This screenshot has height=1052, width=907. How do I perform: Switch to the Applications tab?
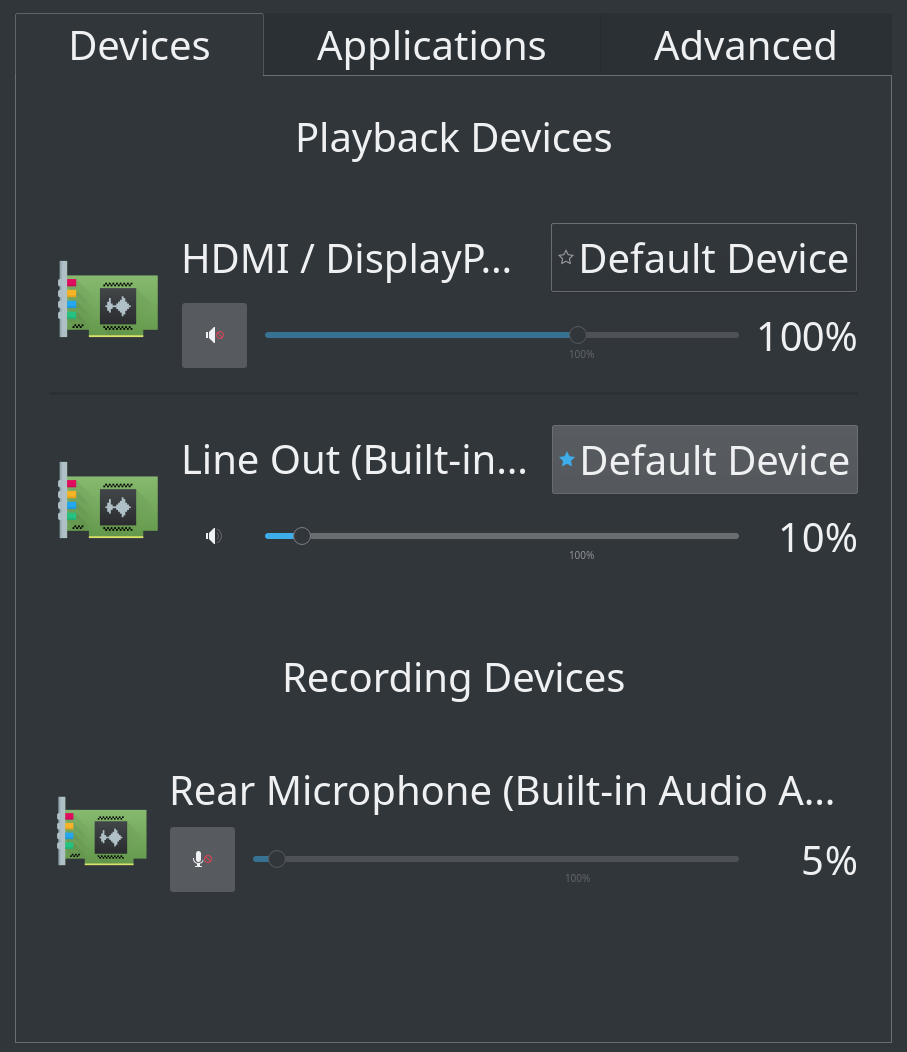431,46
